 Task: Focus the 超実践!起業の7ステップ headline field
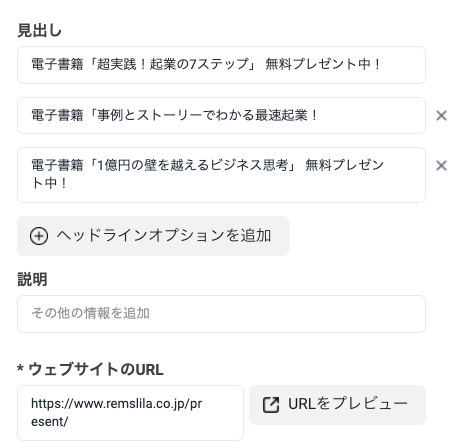[x=221, y=65]
